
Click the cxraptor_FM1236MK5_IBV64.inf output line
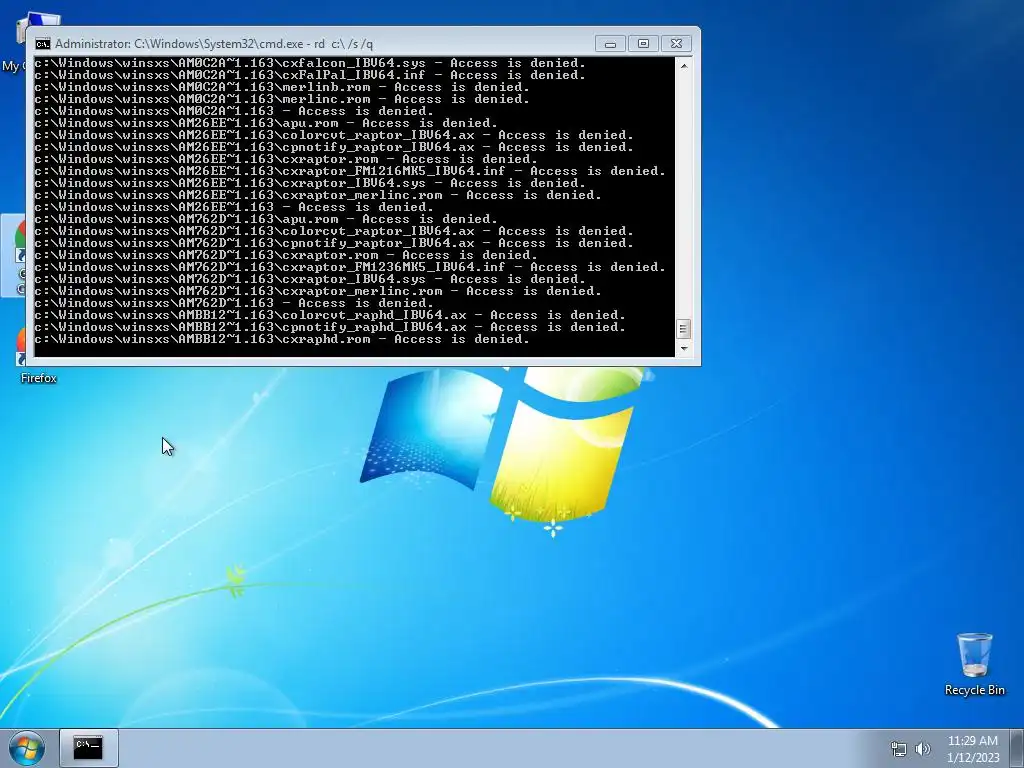point(350,267)
